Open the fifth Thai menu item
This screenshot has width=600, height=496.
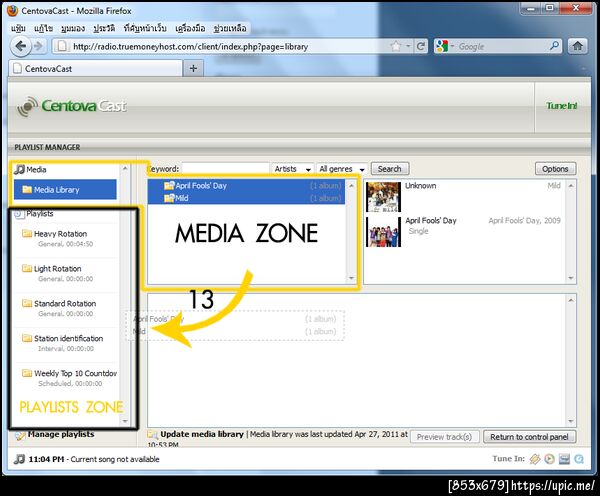click(145, 28)
